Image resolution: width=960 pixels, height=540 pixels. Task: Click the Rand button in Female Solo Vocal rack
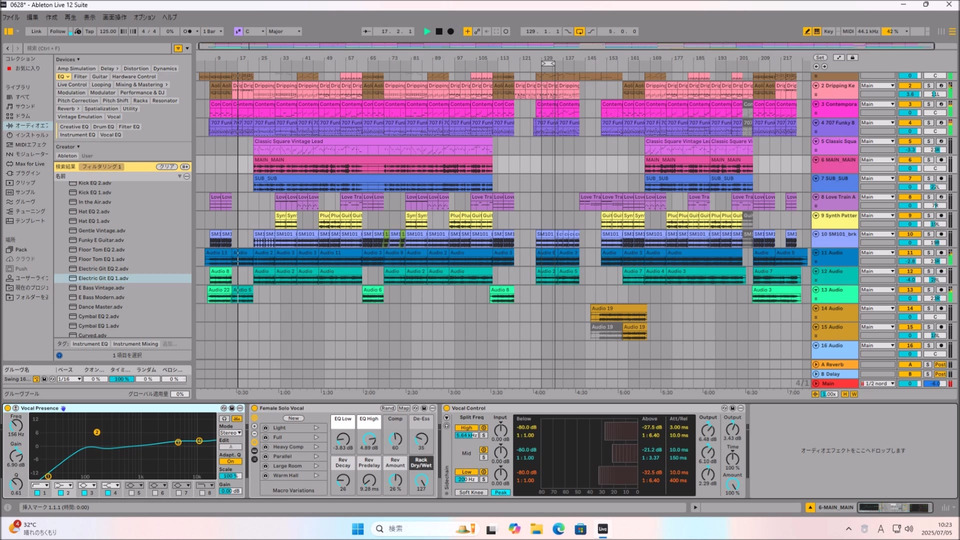pyautogui.click(x=386, y=408)
